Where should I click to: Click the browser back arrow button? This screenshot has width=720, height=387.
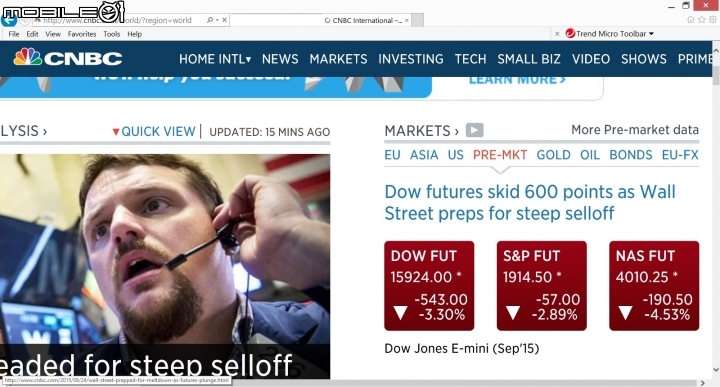pyautogui.click(x=8, y=20)
